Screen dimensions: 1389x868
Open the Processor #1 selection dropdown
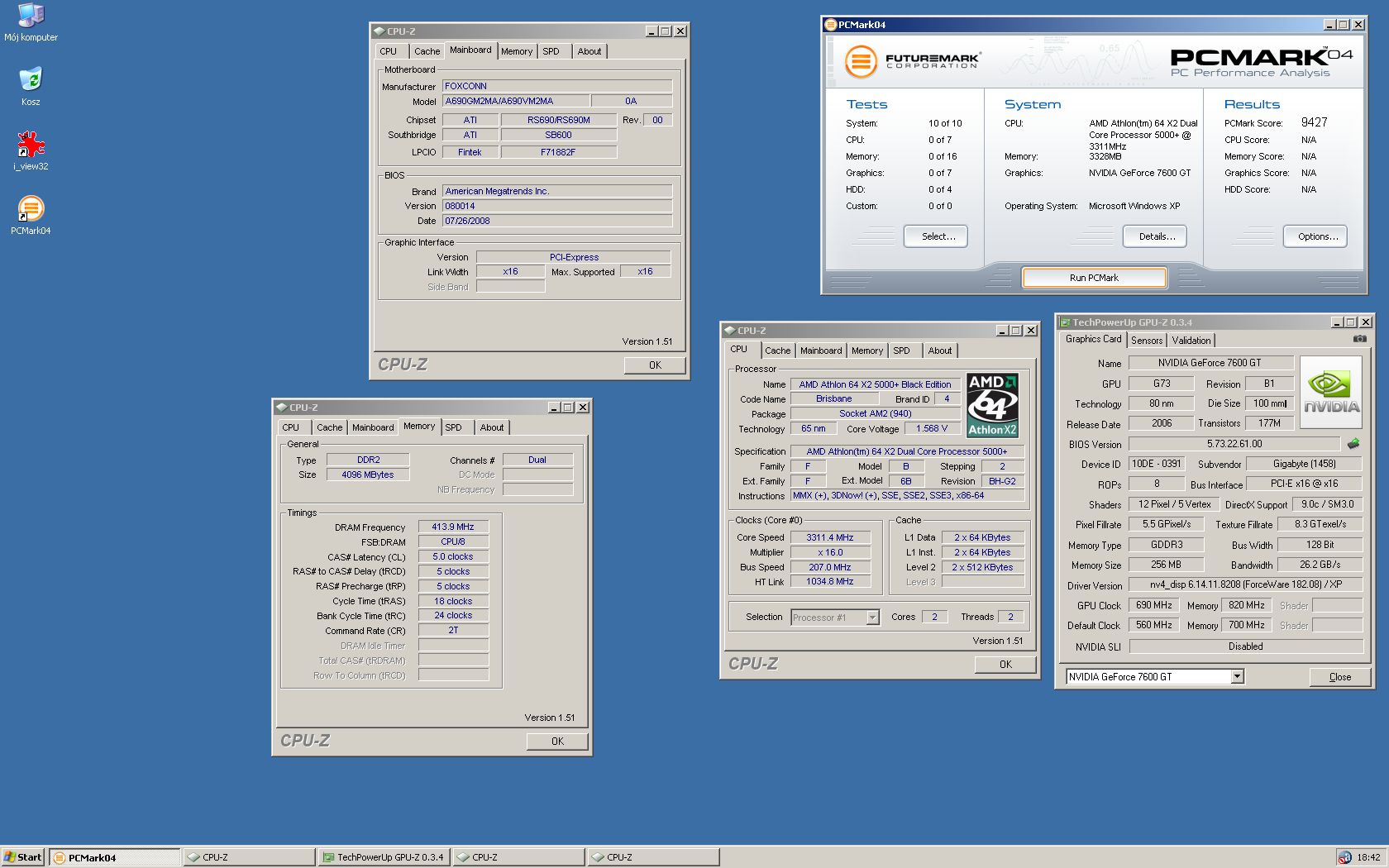coord(872,618)
